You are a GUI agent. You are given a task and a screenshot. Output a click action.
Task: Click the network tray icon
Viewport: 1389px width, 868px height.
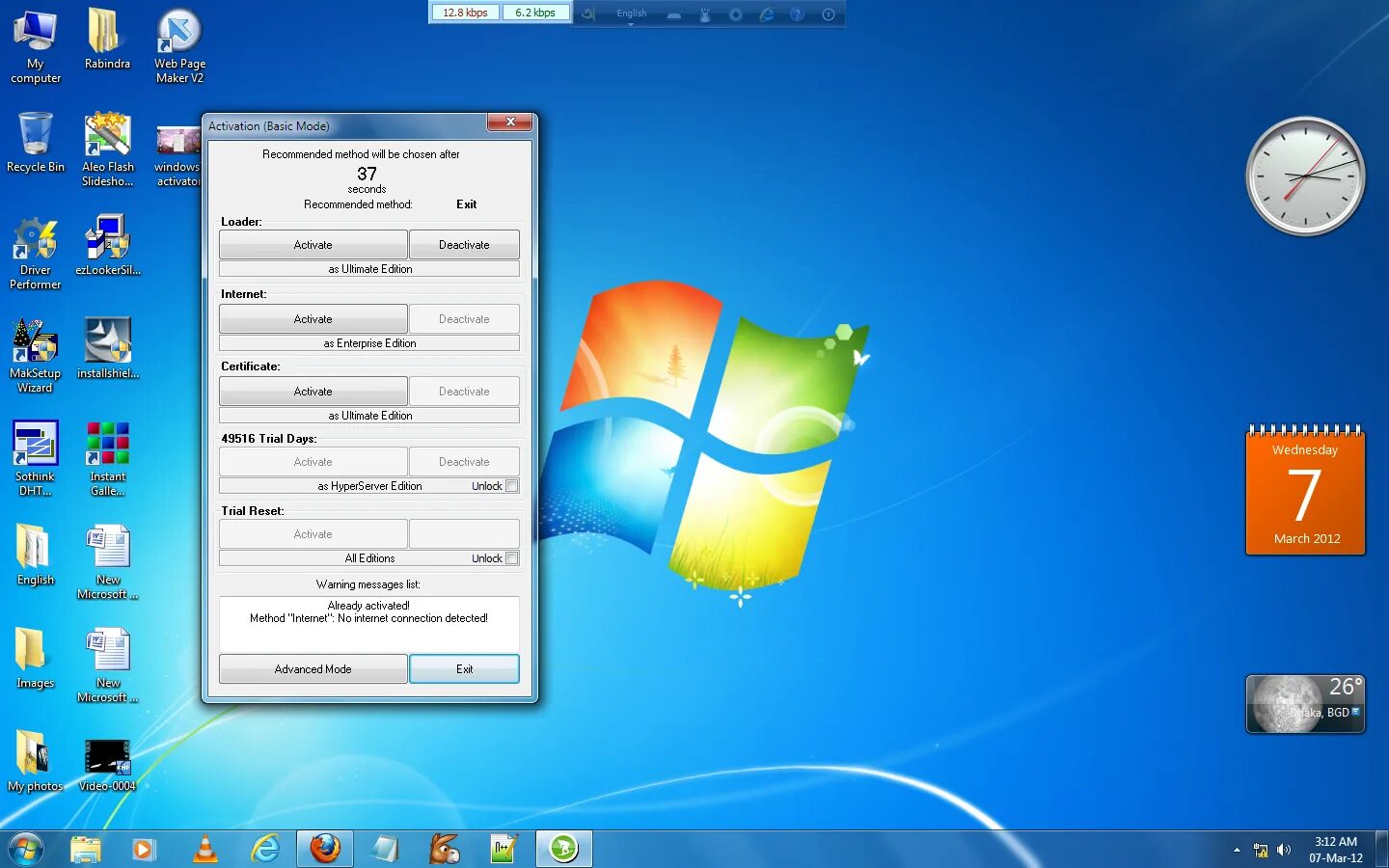[1261, 850]
